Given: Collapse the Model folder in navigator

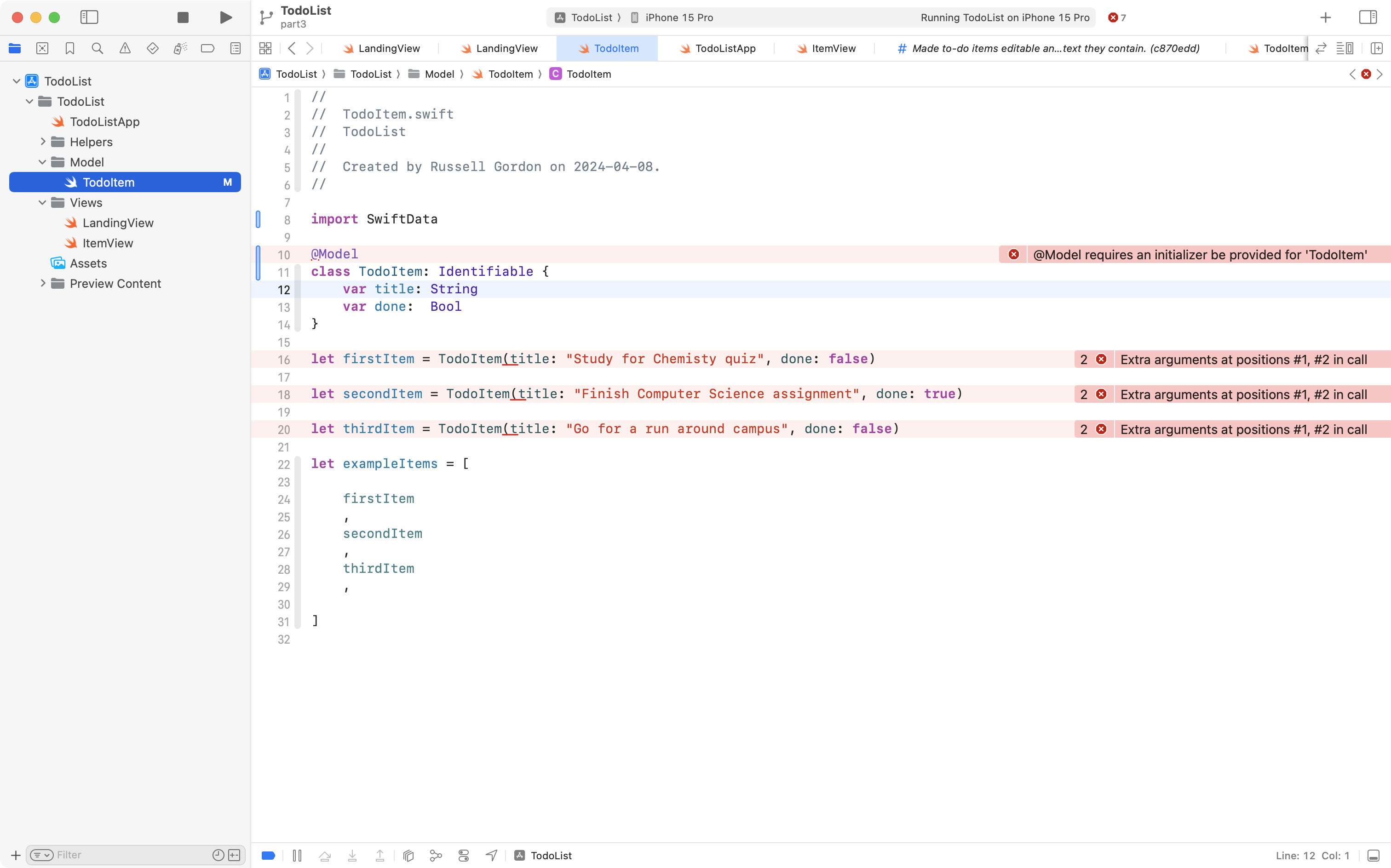Looking at the screenshot, I should (41, 162).
